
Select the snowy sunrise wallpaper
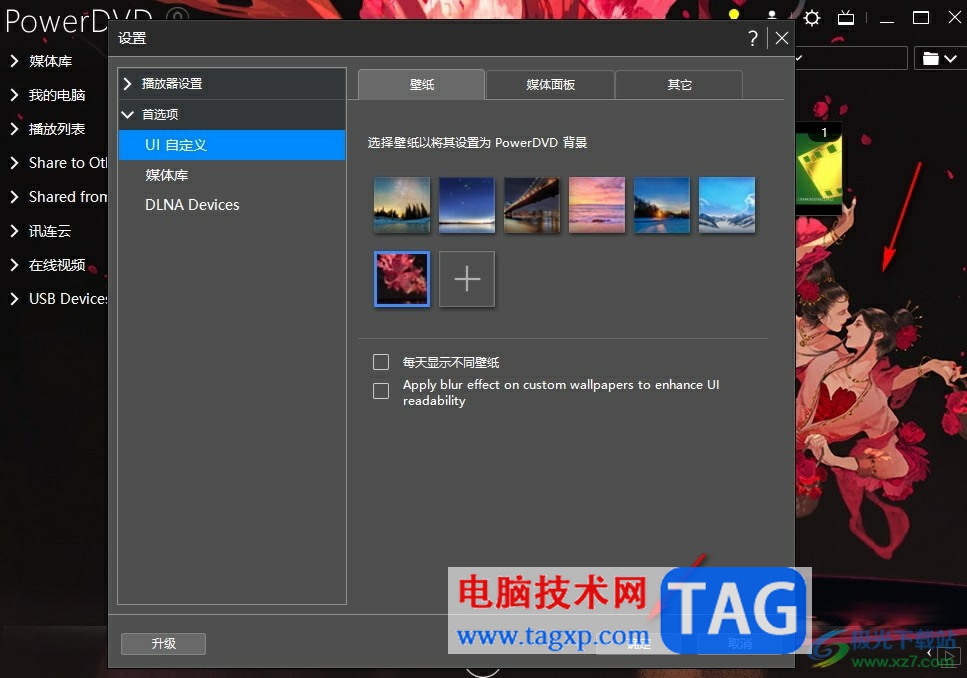(x=662, y=205)
